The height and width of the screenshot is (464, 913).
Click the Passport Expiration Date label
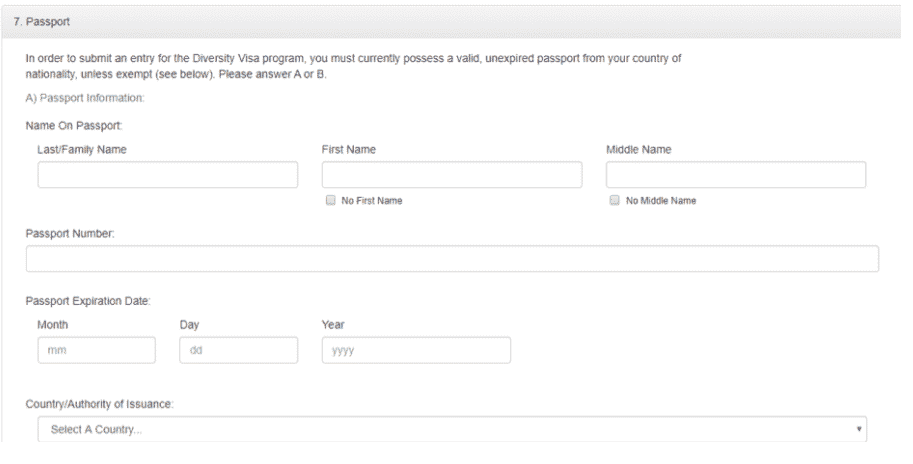tap(87, 302)
